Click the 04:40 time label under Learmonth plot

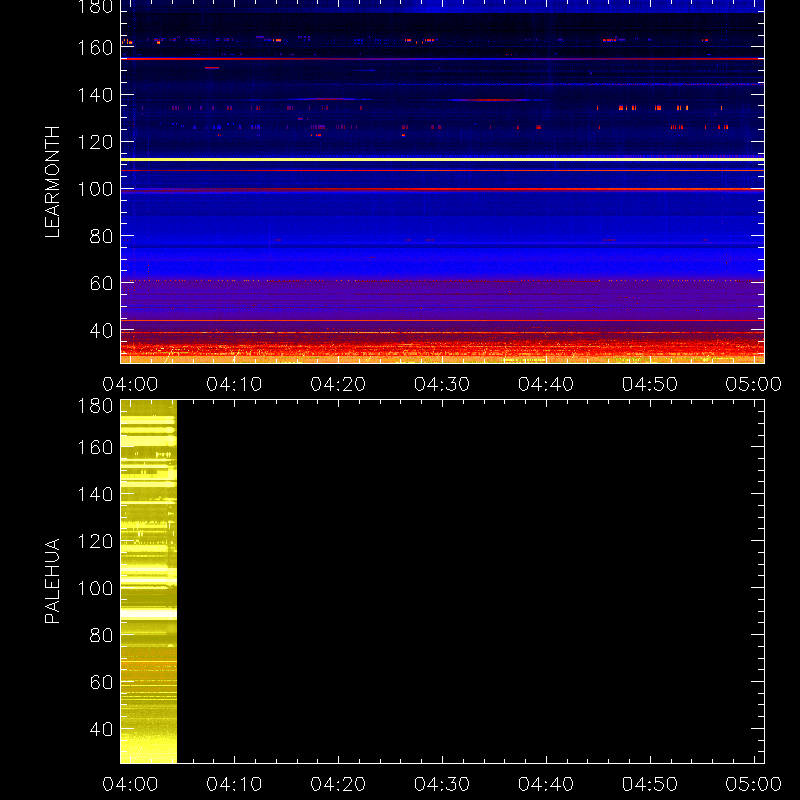tap(546, 384)
